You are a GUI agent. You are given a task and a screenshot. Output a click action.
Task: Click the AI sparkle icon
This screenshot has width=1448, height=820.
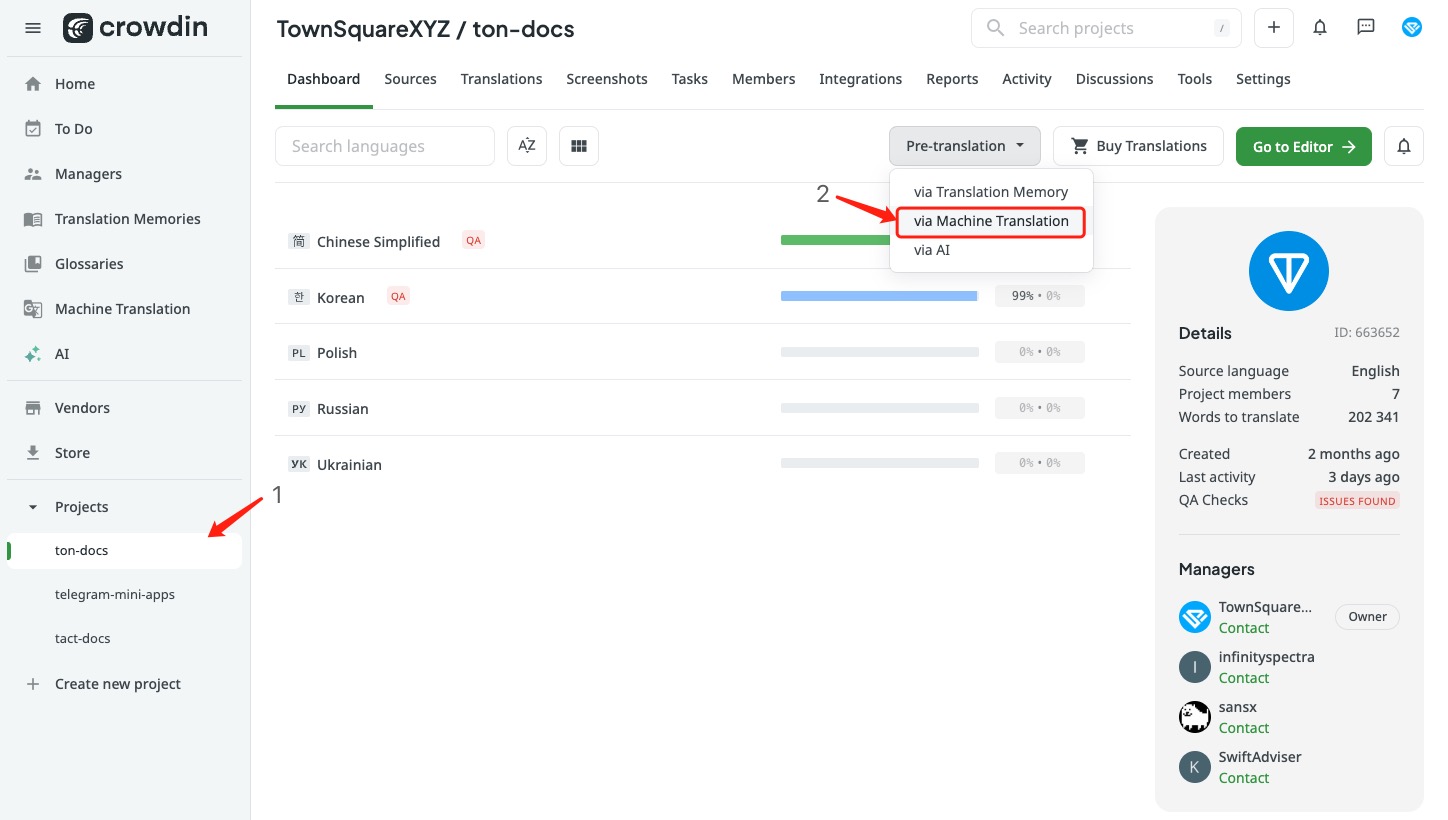click(33, 354)
